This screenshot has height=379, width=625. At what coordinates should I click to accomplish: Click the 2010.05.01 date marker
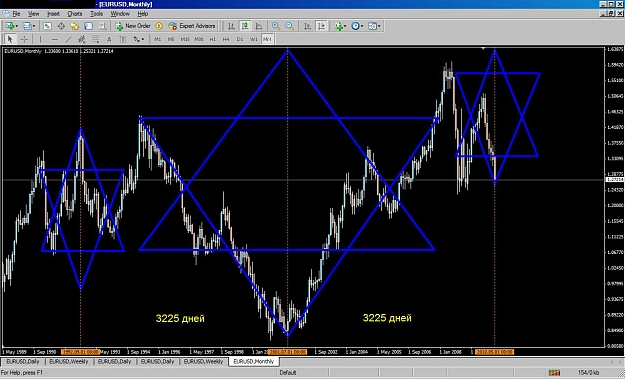[494, 352]
